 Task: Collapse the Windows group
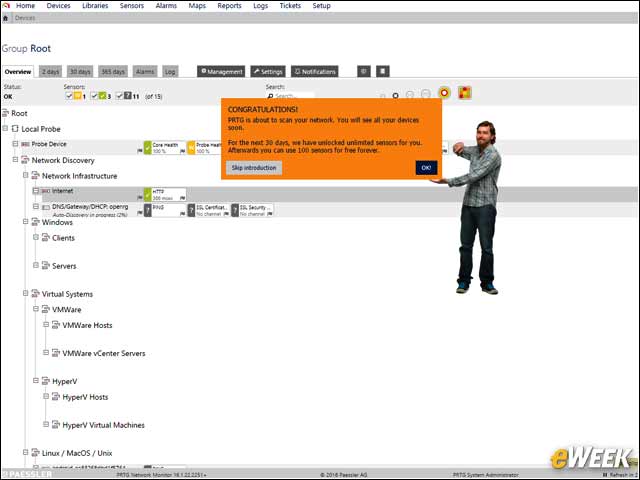click(x=26, y=222)
